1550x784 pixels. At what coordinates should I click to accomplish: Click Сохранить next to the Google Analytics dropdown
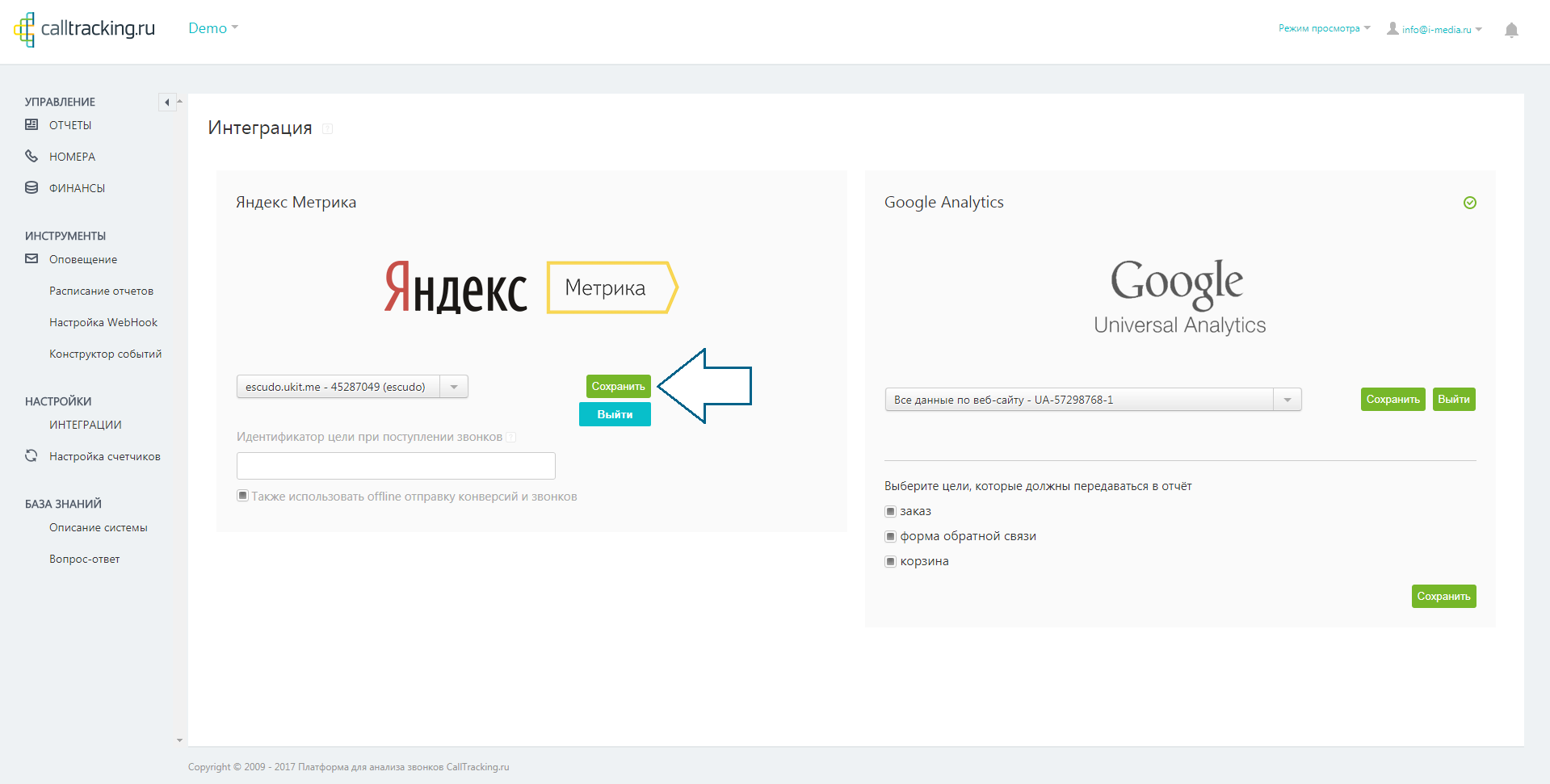point(1392,399)
